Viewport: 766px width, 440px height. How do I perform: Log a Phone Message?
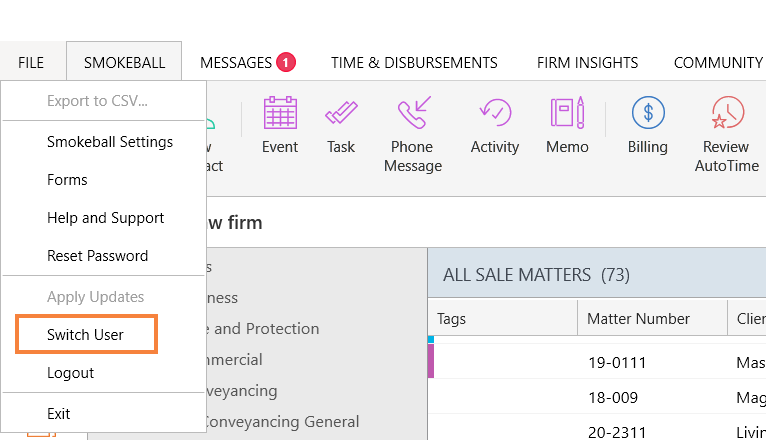(x=413, y=134)
